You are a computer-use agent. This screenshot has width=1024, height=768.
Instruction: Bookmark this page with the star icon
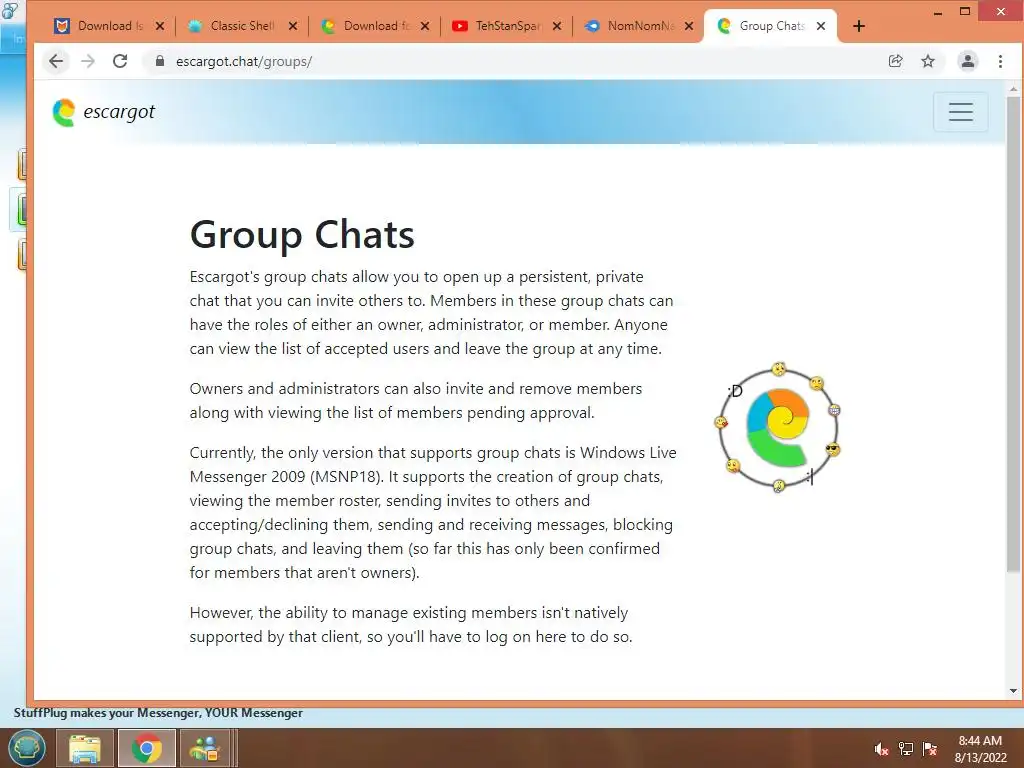928,61
